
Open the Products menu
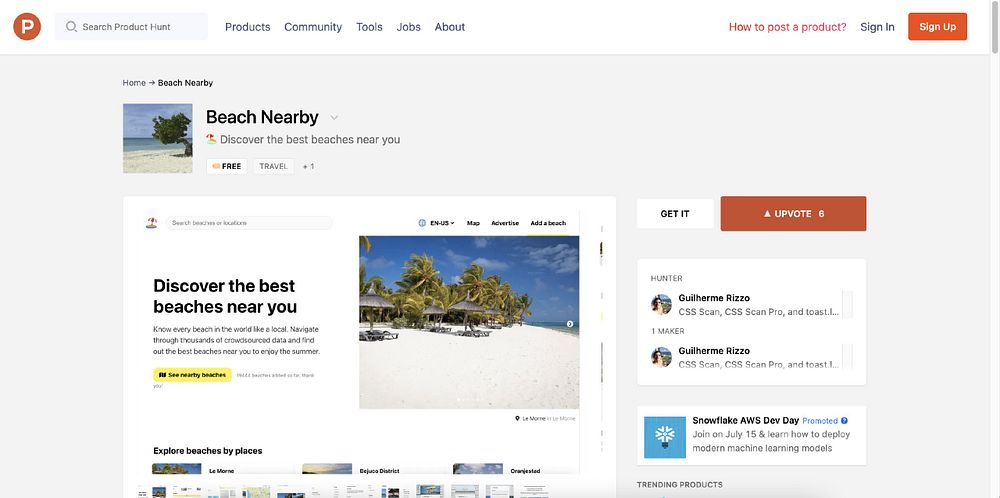pyautogui.click(x=247, y=27)
